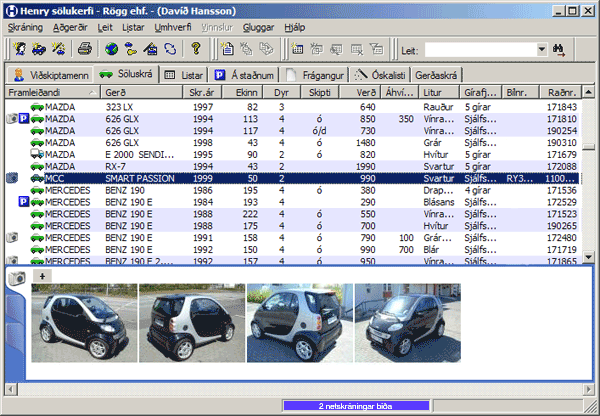Click list scrollbar up arrow

588,92
